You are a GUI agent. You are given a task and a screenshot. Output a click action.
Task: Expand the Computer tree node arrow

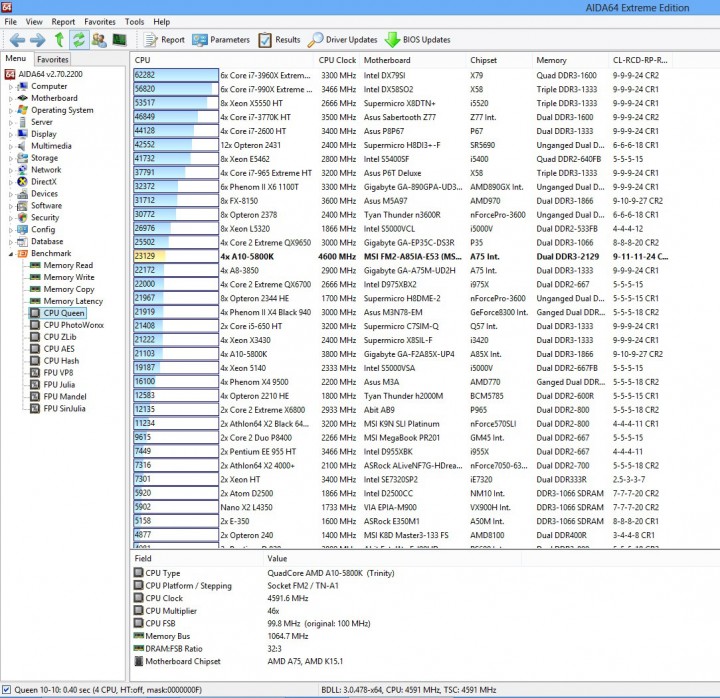coord(11,86)
